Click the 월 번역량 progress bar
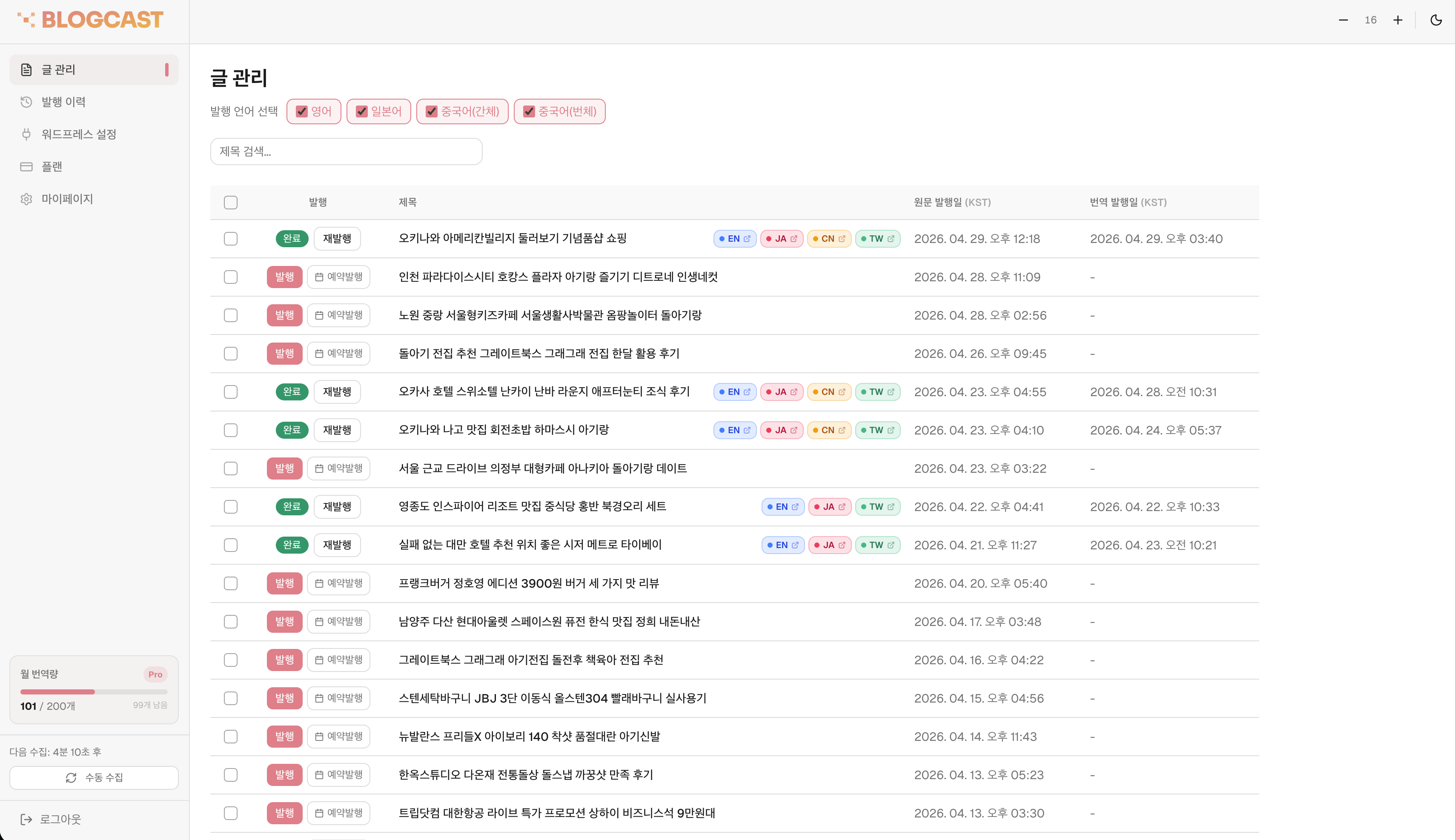 [94, 692]
